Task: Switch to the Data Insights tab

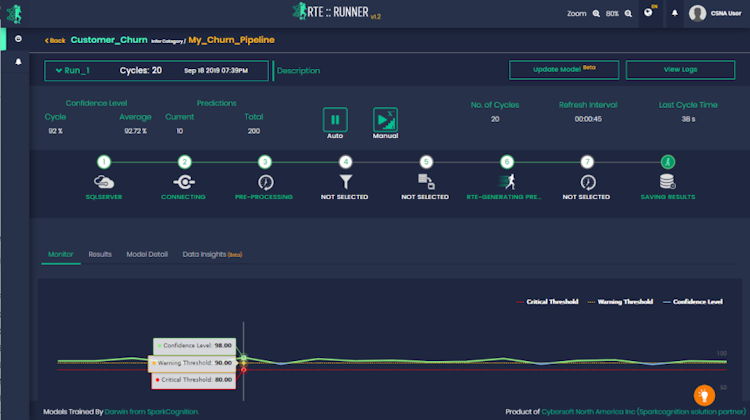Action: (212, 254)
